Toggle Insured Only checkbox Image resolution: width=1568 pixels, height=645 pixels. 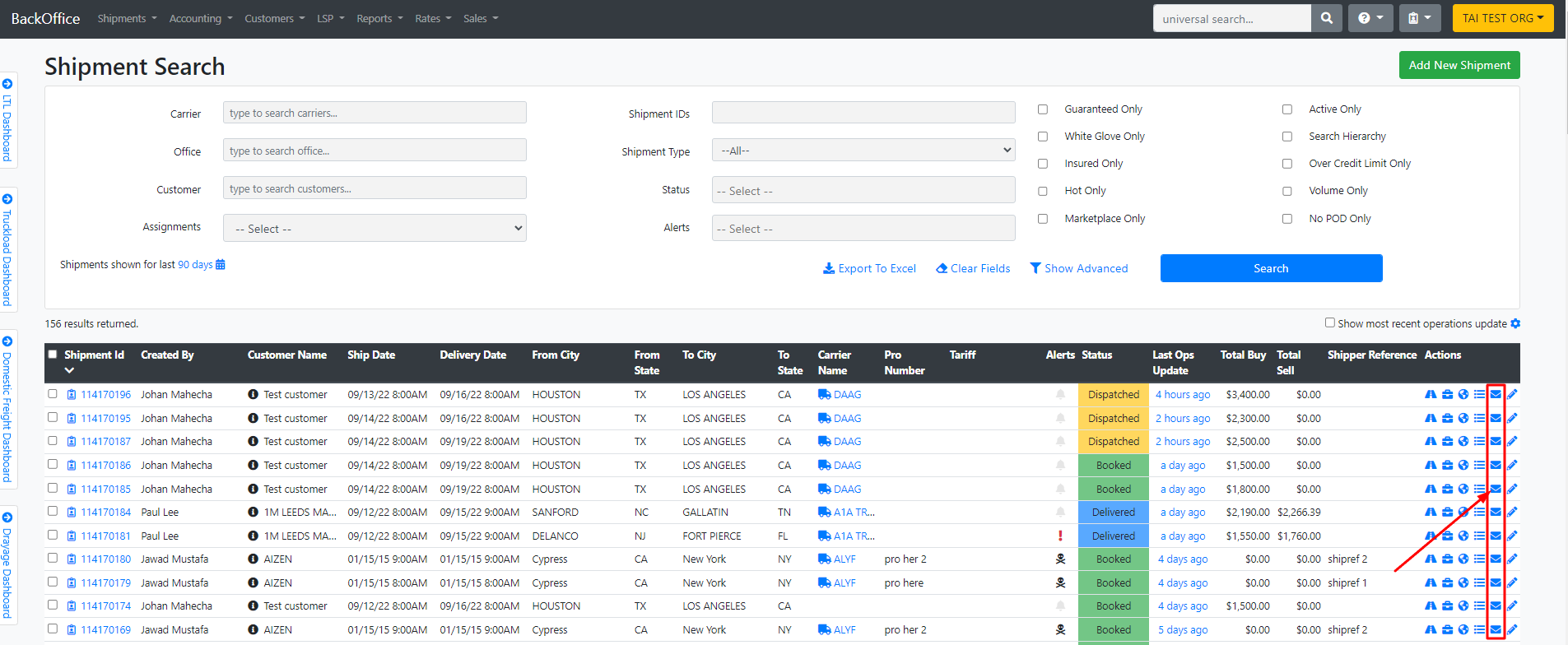pyautogui.click(x=1043, y=164)
